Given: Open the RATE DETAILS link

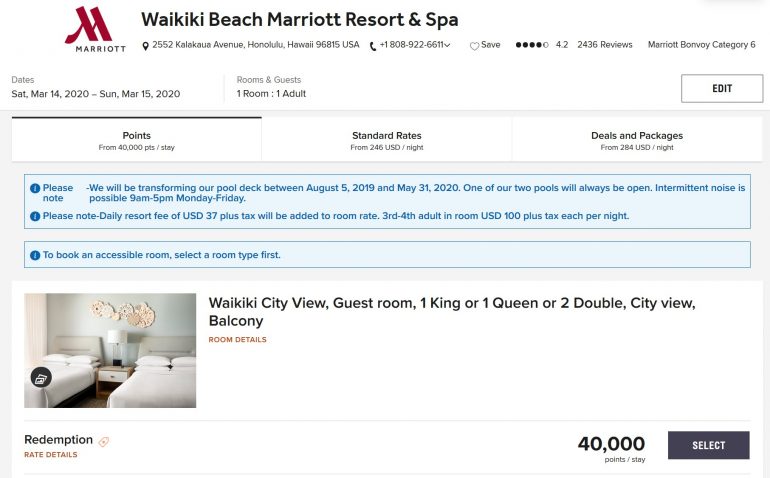Looking at the screenshot, I should coord(50,455).
